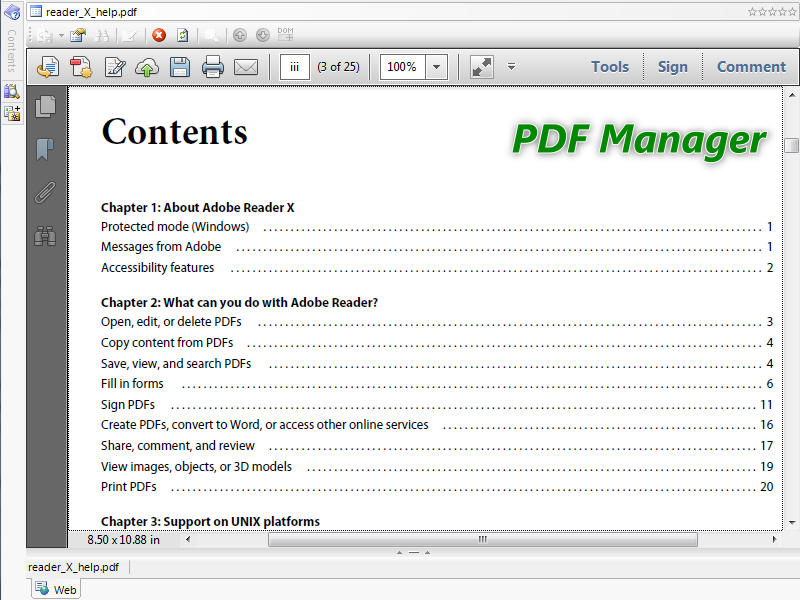The image size is (800, 600).
Task: Click 'Chapter 3: Support on UNIX platforms' heading
Action: [210, 521]
